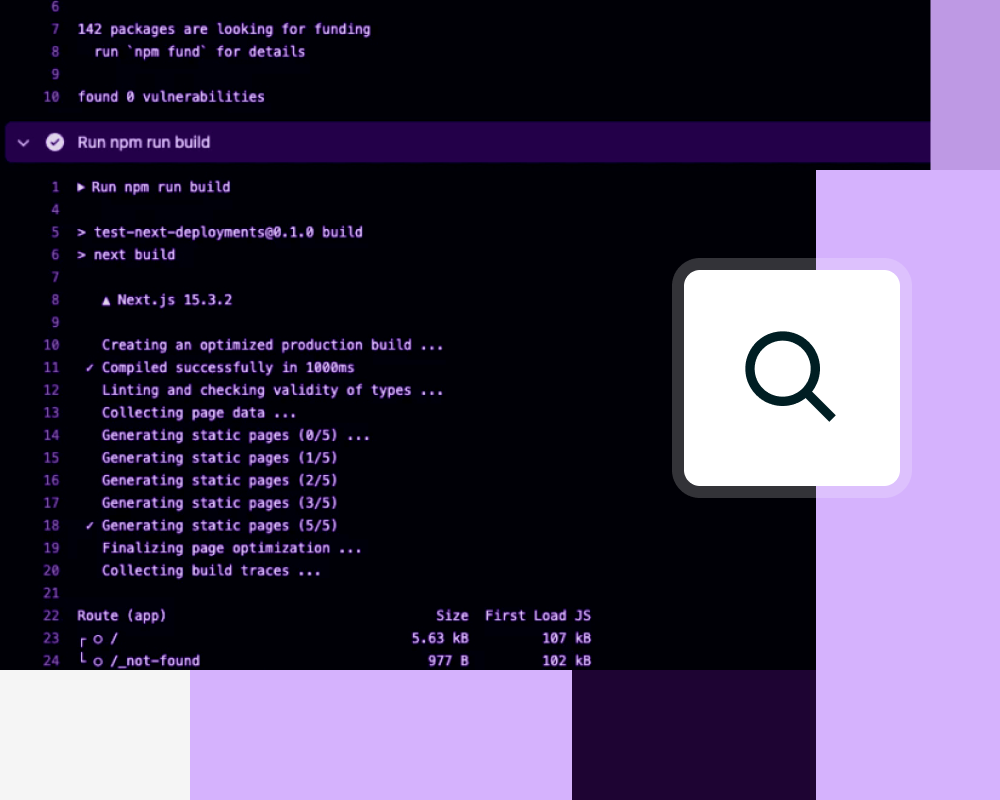Select the '102 kB' first load value
The width and height of the screenshot is (1000, 800).
[x=567, y=661]
